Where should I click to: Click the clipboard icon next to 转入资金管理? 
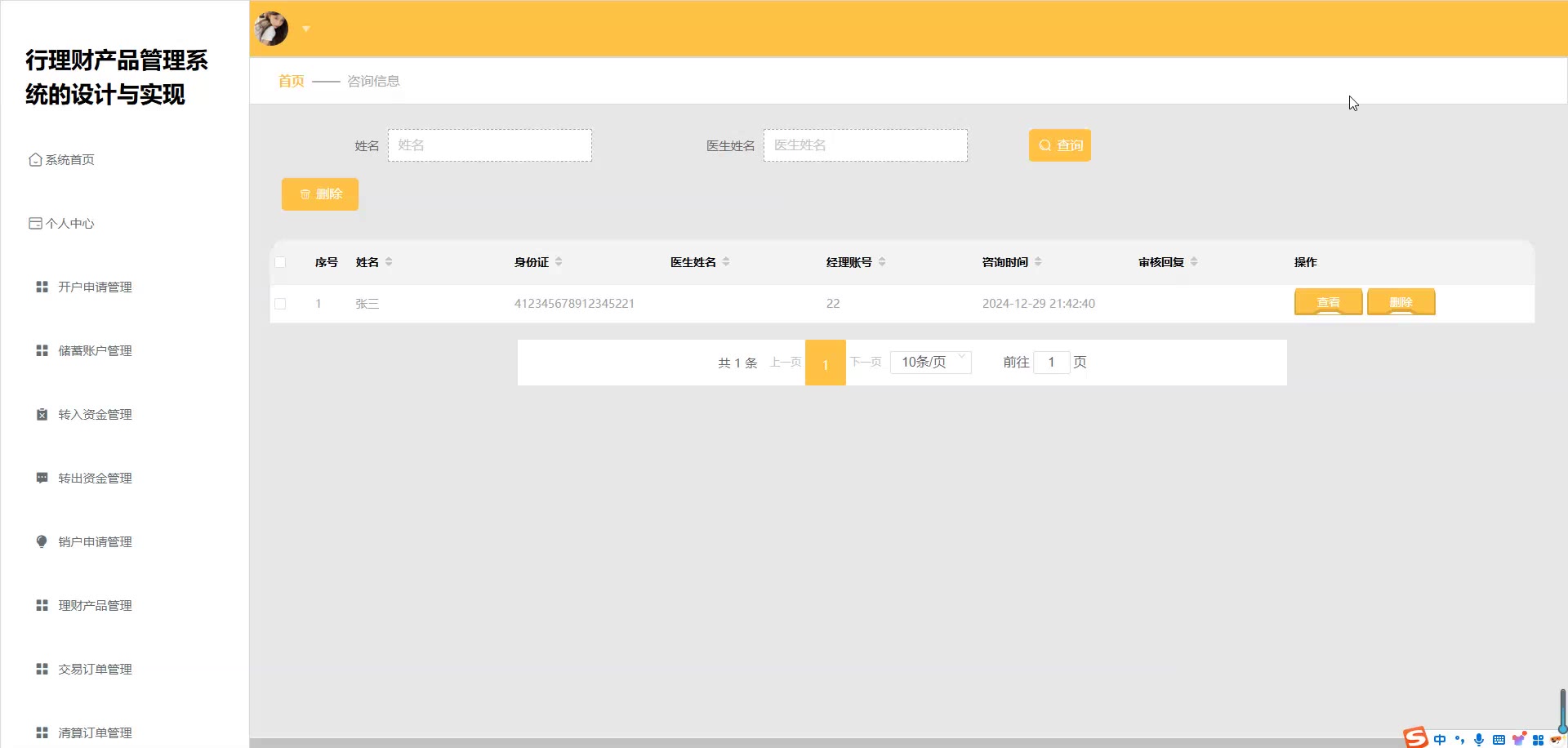coord(42,414)
